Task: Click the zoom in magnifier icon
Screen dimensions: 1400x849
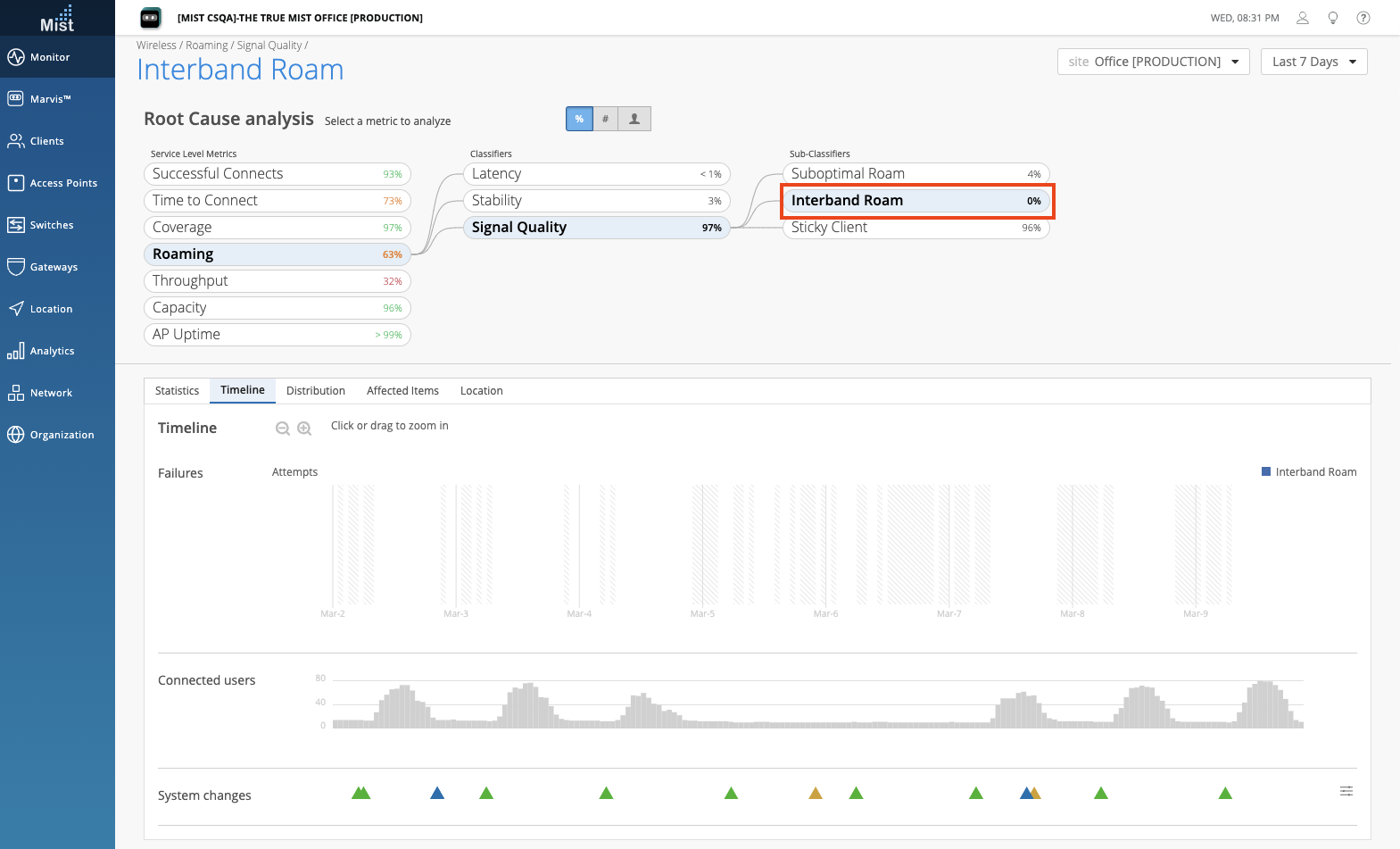Action: click(304, 429)
